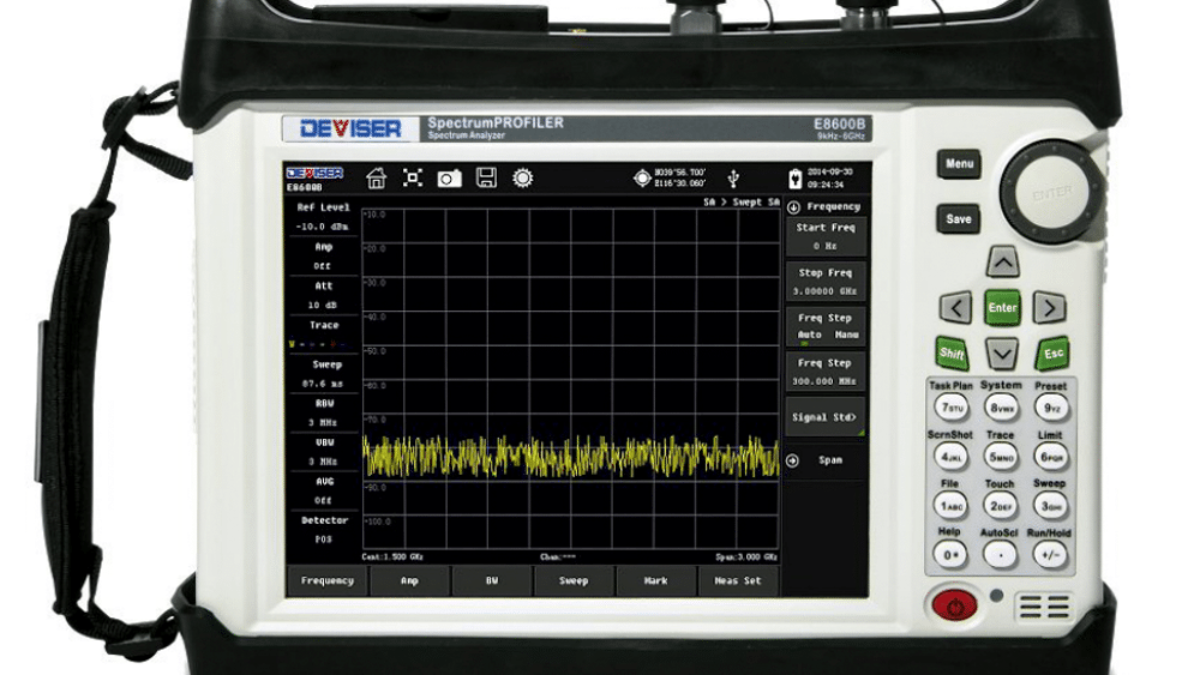Screen dimensions: 1200x675
Task: Adjust the Ref Level -10.0 dBm value
Action: pyautogui.click(x=323, y=217)
